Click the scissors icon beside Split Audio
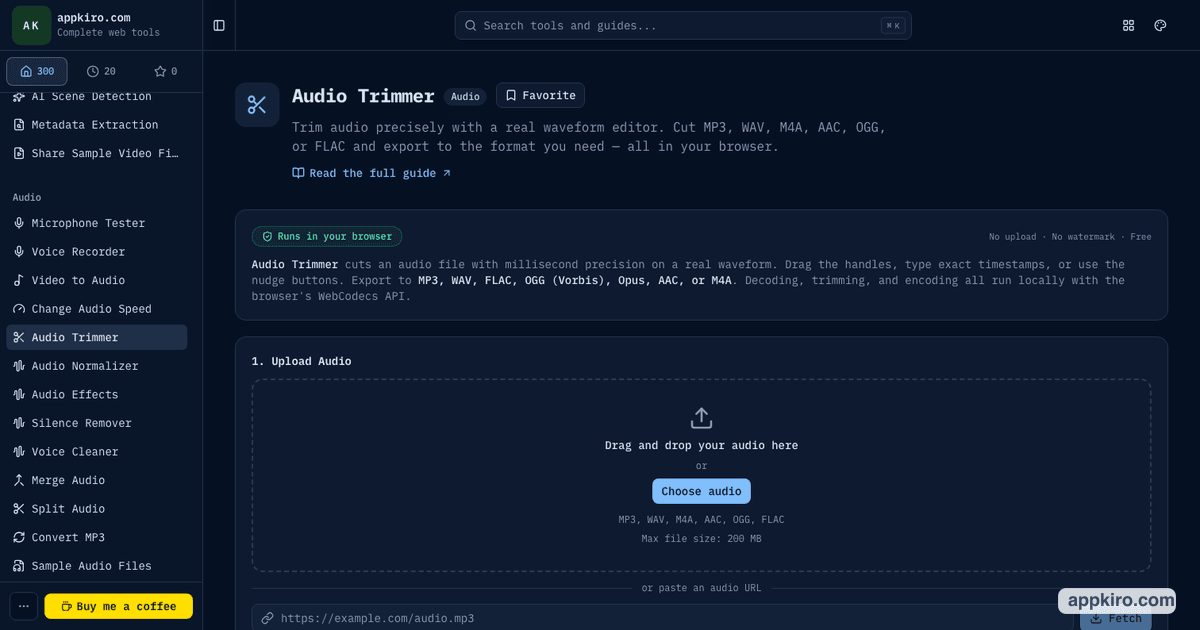The height and width of the screenshot is (630, 1200). [19, 509]
